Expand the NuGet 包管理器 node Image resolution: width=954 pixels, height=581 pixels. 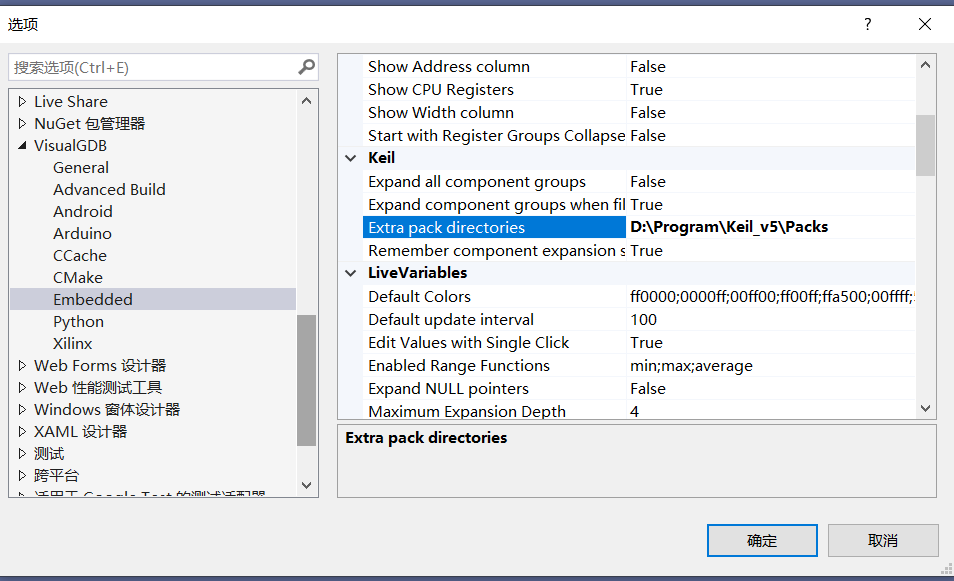tap(23, 124)
